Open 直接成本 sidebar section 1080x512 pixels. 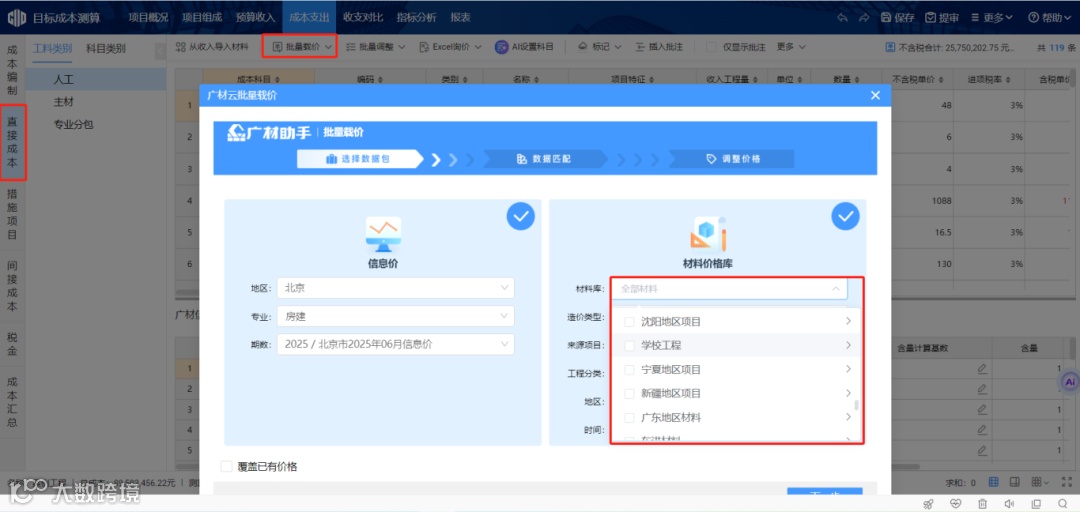[x=12, y=142]
